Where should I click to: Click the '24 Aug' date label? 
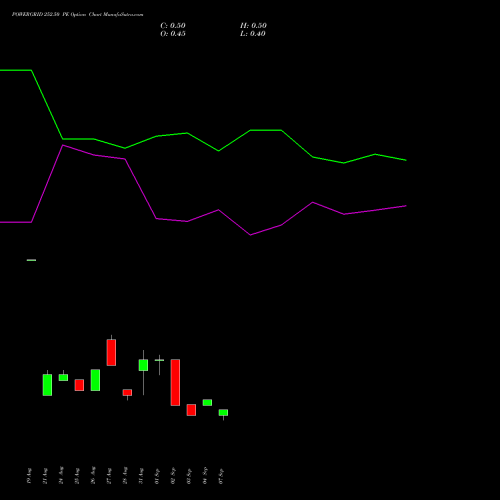pos(61,476)
